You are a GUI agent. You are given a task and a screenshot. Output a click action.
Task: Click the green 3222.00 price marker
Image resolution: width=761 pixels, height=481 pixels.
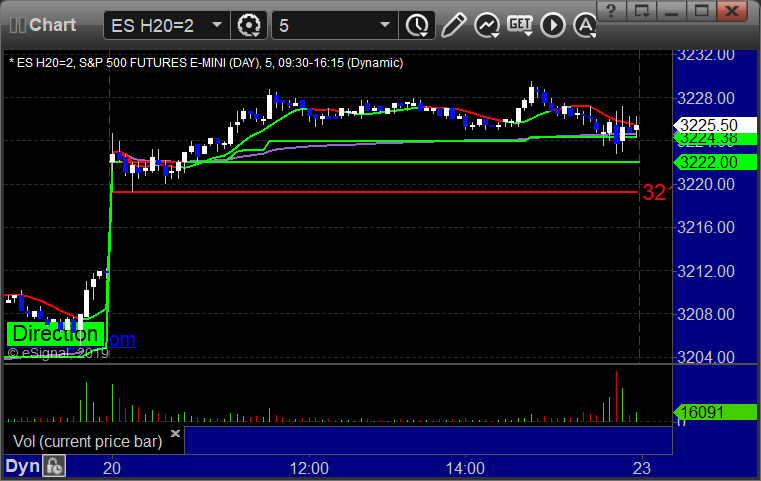pyautogui.click(x=715, y=162)
